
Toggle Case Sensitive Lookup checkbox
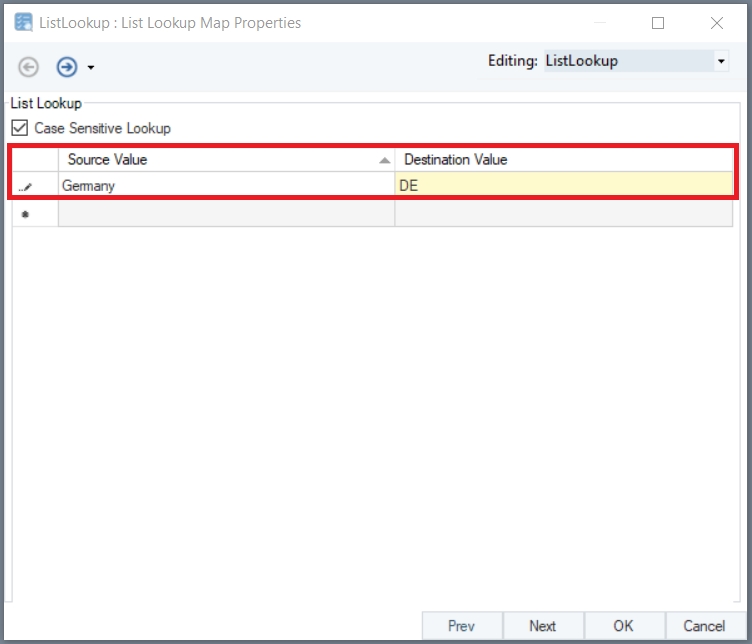pos(19,128)
